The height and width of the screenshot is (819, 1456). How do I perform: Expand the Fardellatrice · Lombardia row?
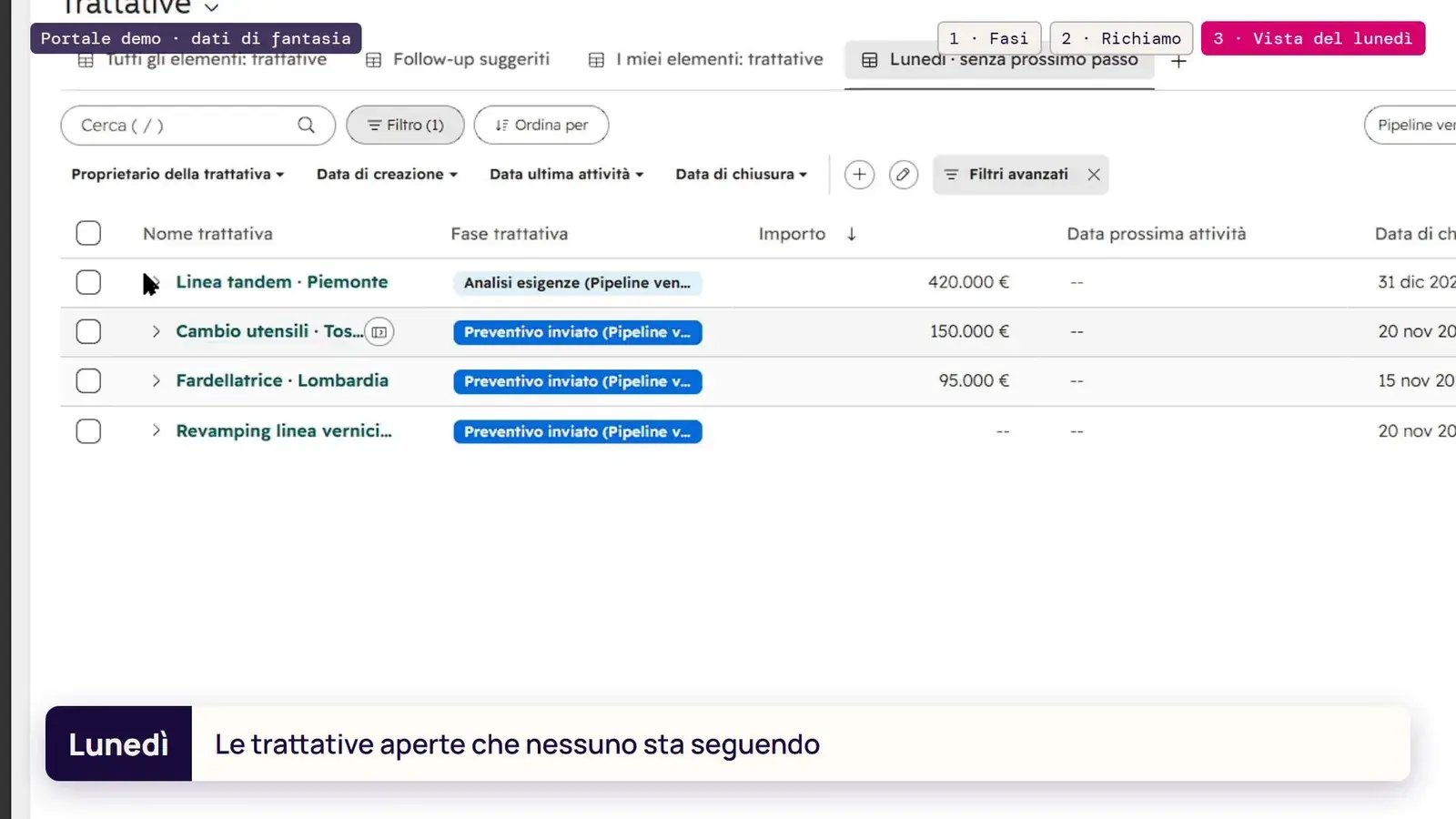[156, 380]
